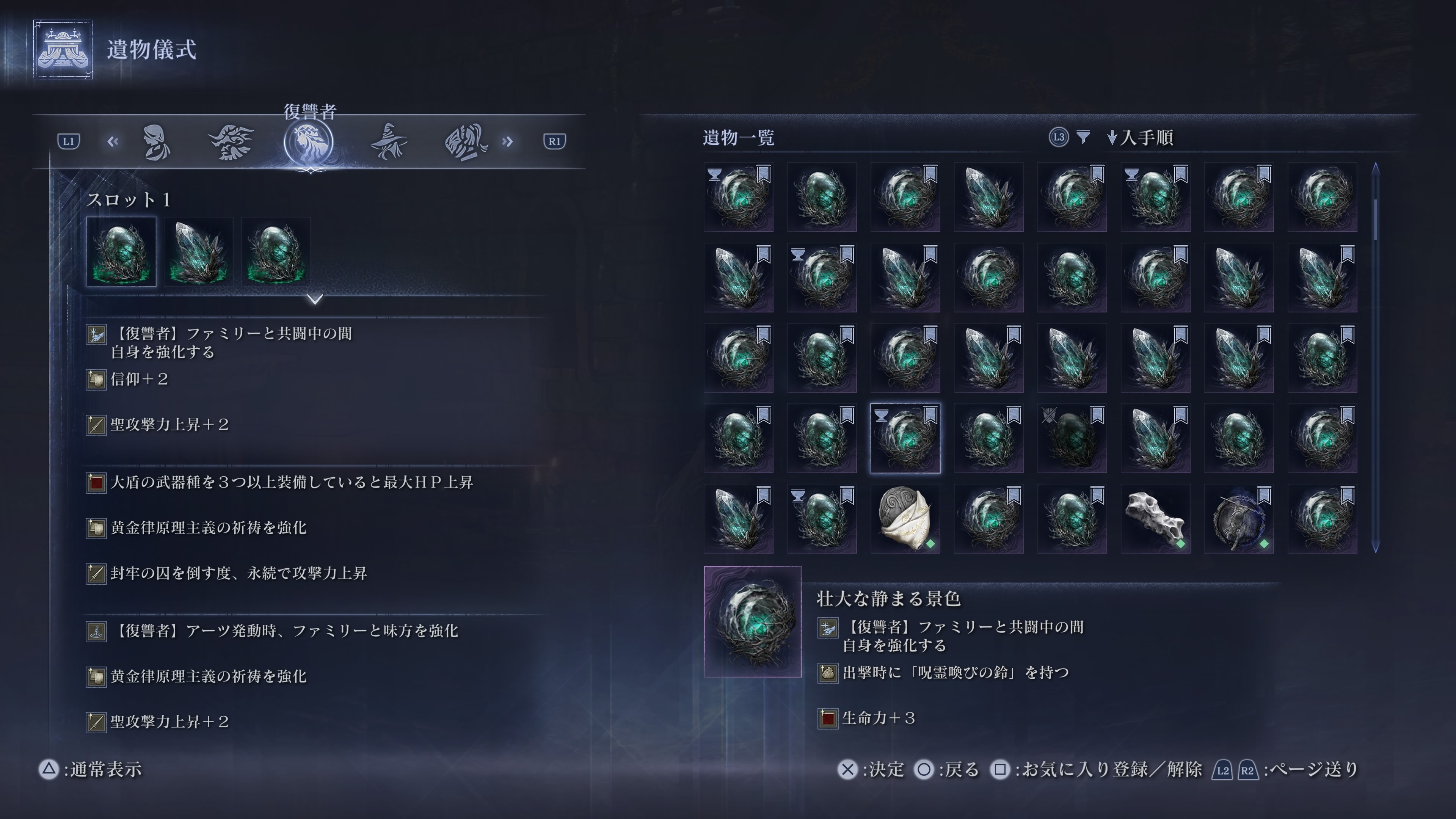Go to next characters with » arrow

(508, 141)
